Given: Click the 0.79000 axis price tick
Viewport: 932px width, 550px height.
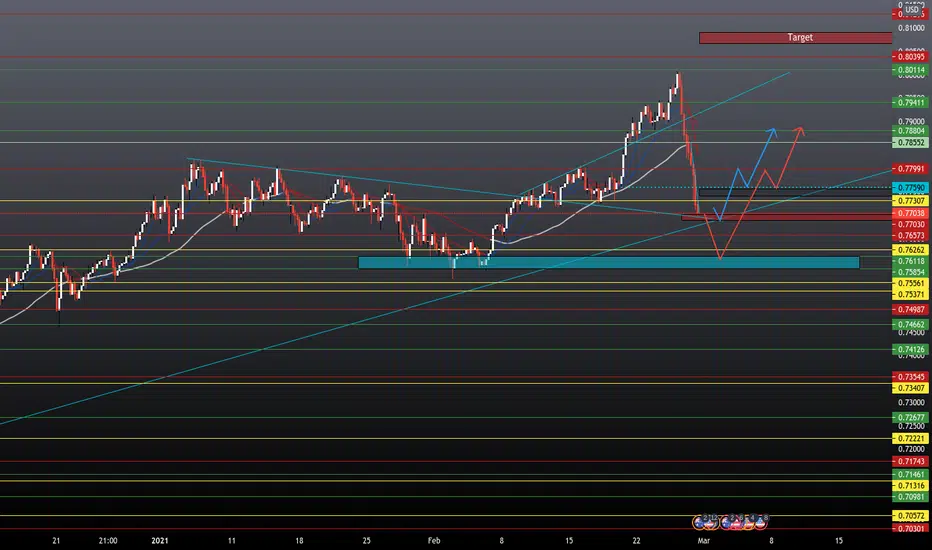Looking at the screenshot, I should pyautogui.click(x=911, y=121).
